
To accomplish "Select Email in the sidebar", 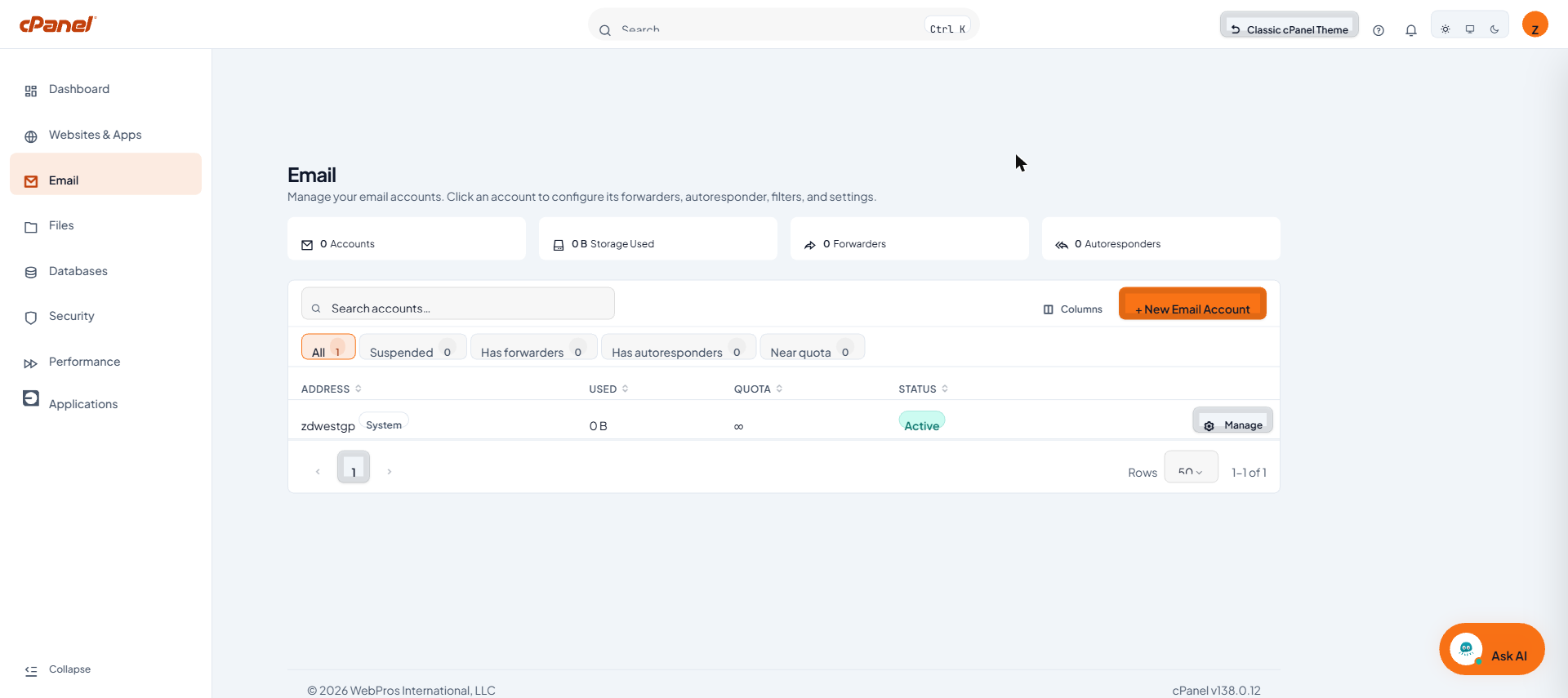I will tap(105, 174).
